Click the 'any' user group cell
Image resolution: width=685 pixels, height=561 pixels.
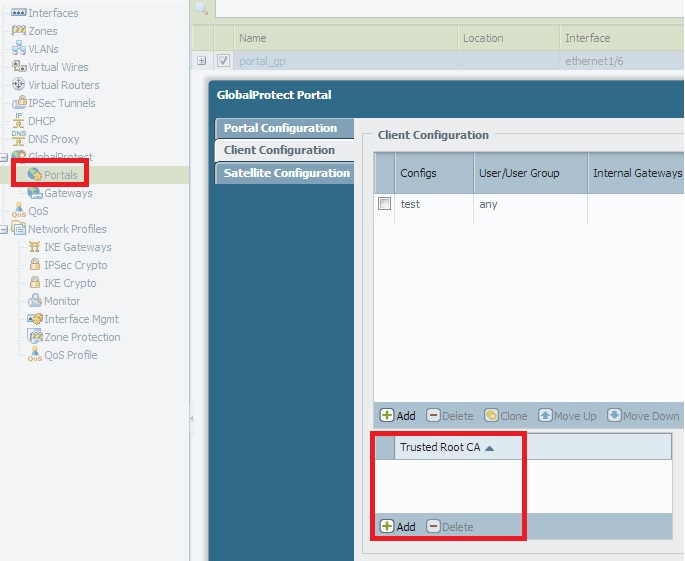point(488,204)
